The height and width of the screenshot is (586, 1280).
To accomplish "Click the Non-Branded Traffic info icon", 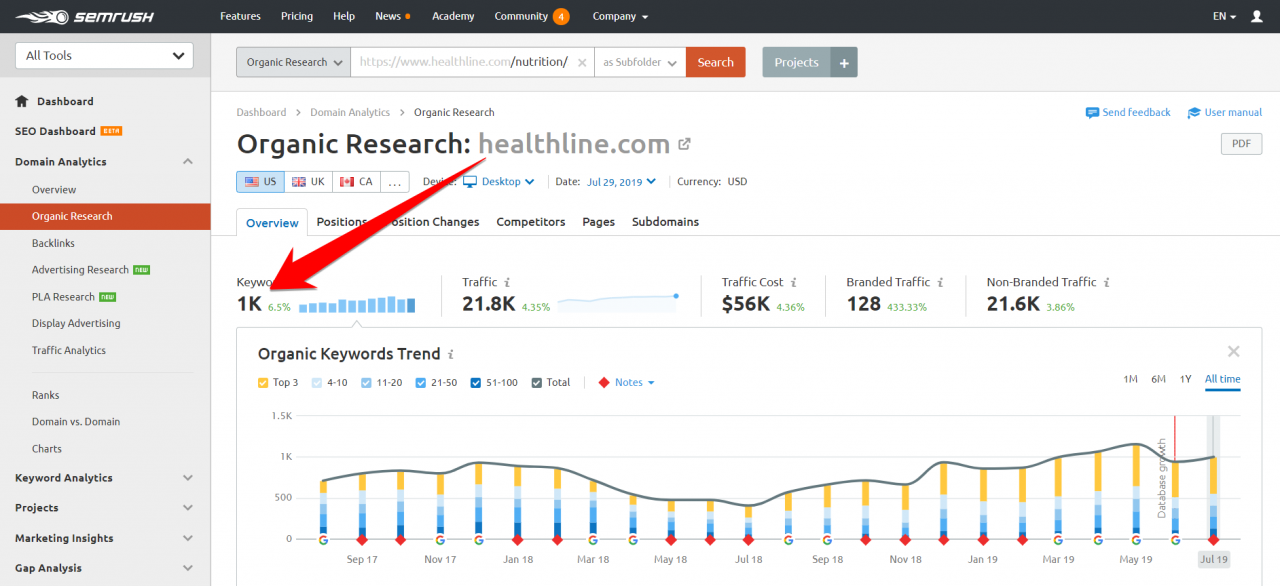I will 1106,283.
